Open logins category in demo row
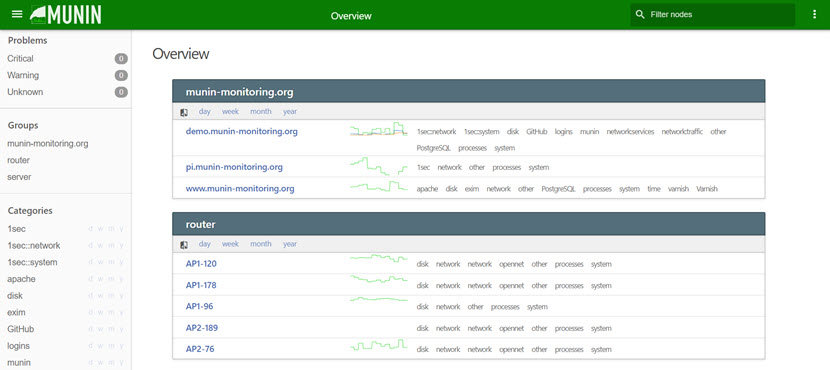This screenshot has width=830, height=370. click(x=564, y=132)
